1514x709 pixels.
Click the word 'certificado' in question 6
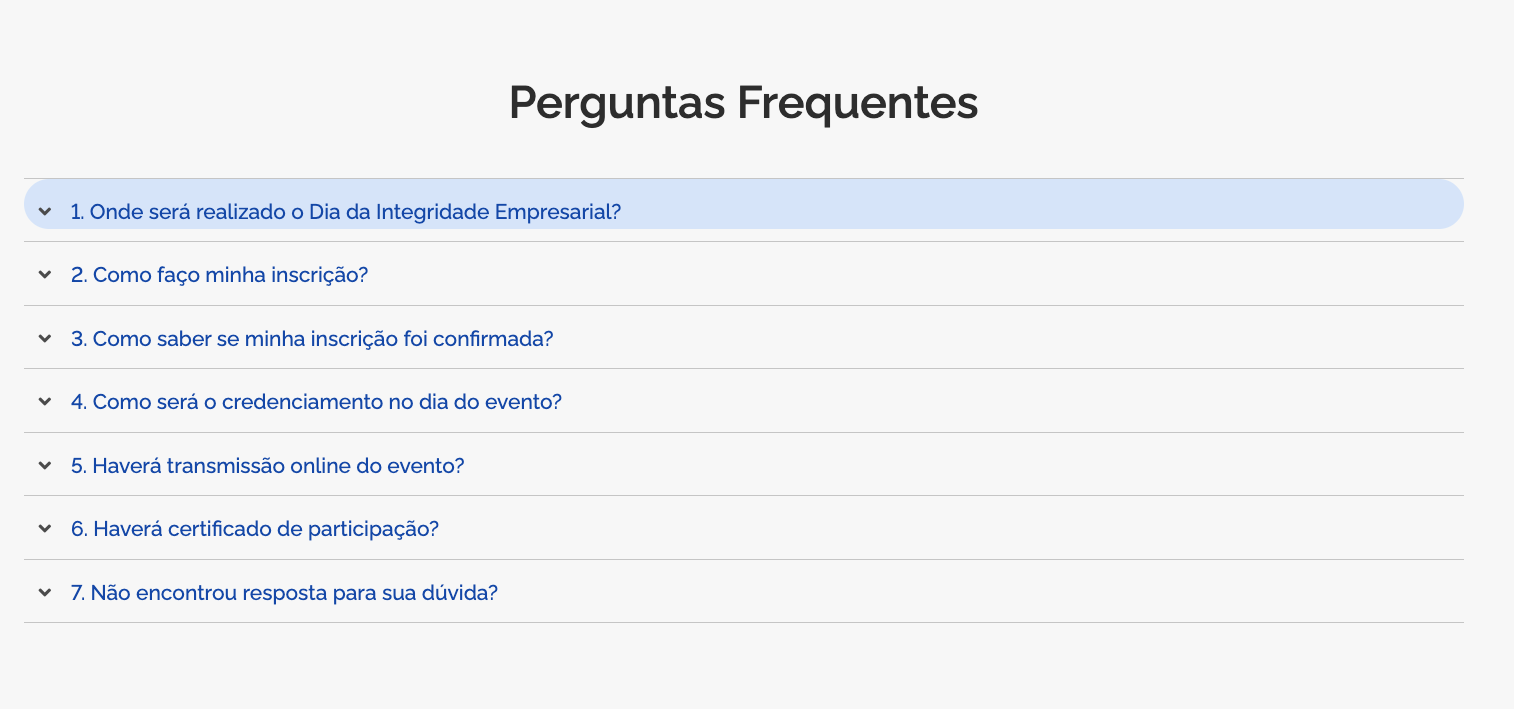click(220, 529)
